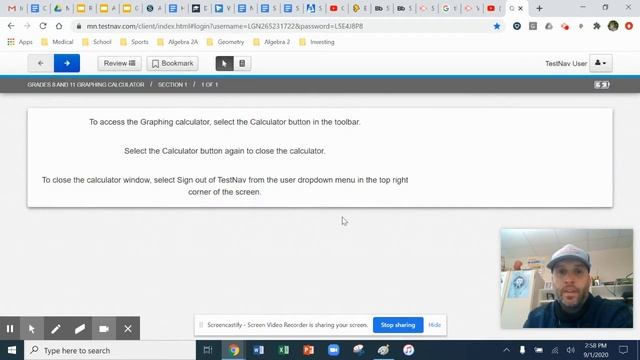Toggle full-width view icon in gray bar
The width and height of the screenshot is (640, 360).
(x=602, y=84)
